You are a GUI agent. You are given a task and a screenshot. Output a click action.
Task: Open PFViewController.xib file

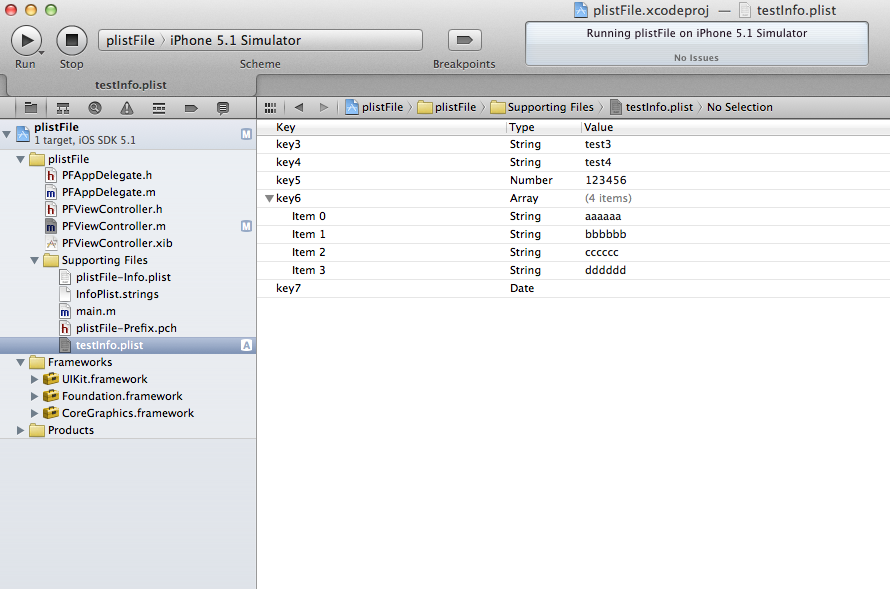[117, 243]
